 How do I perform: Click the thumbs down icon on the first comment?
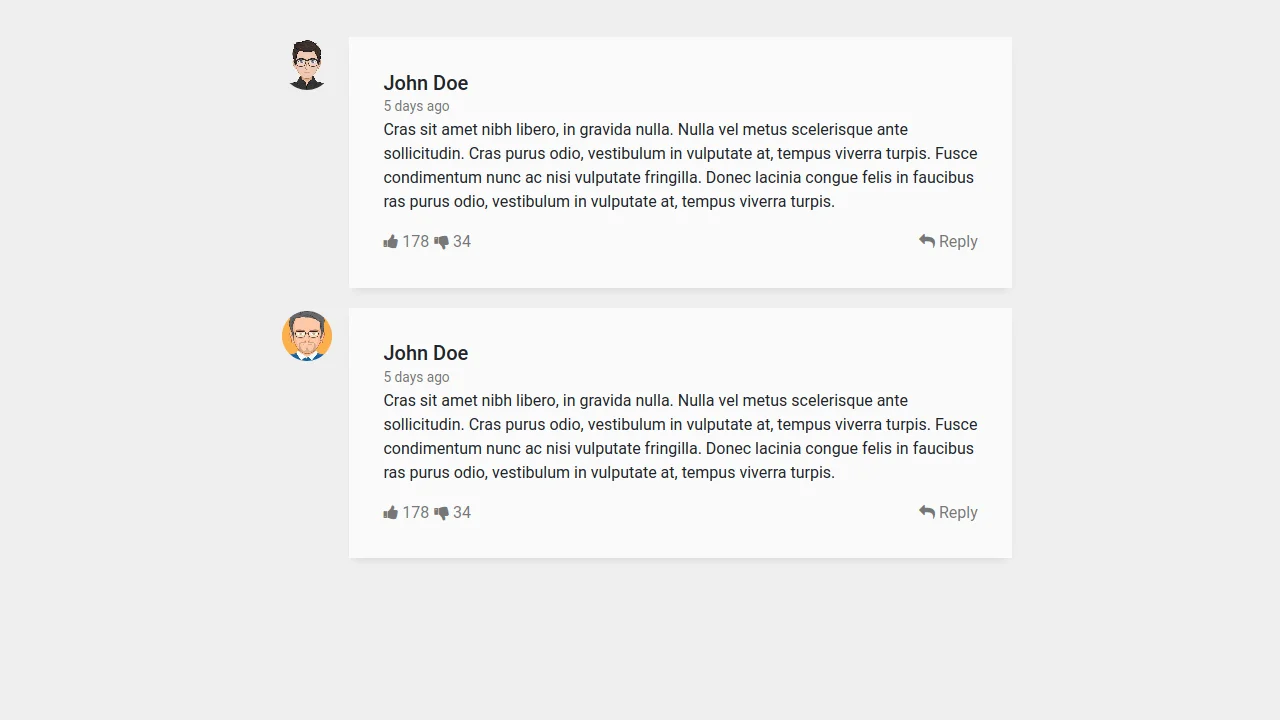[441, 241]
